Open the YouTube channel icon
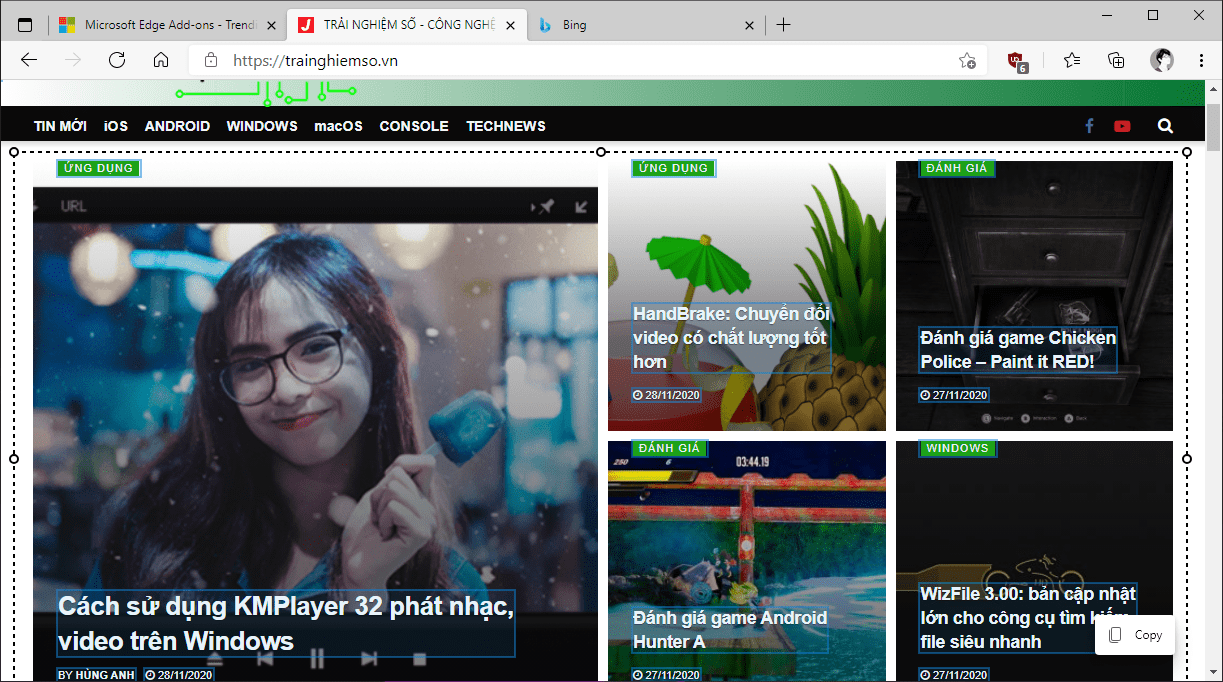1223x682 pixels. pos(1122,126)
